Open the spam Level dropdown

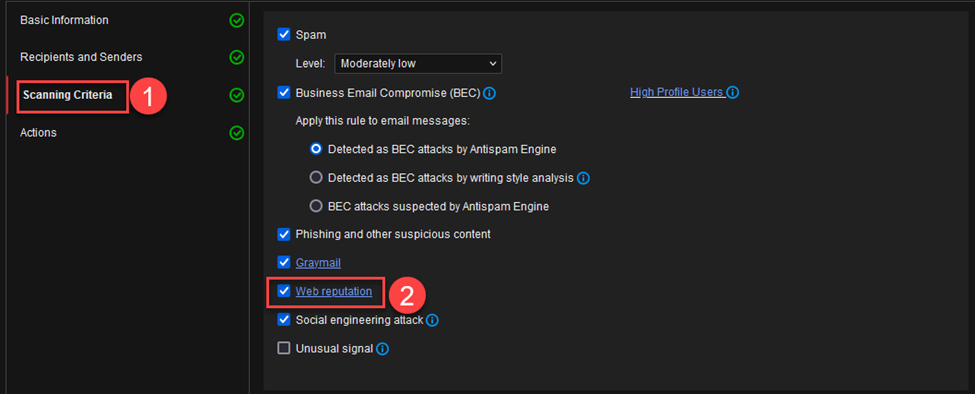418,63
